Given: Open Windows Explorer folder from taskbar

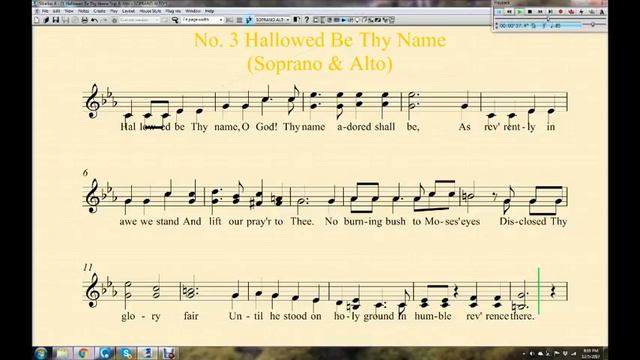Looking at the screenshot, I should pyautogui.click(x=62, y=353).
